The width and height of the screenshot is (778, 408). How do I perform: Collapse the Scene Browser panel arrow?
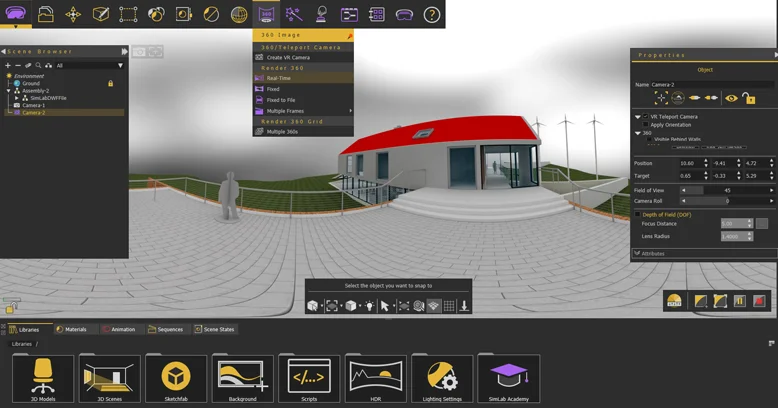tap(3, 51)
